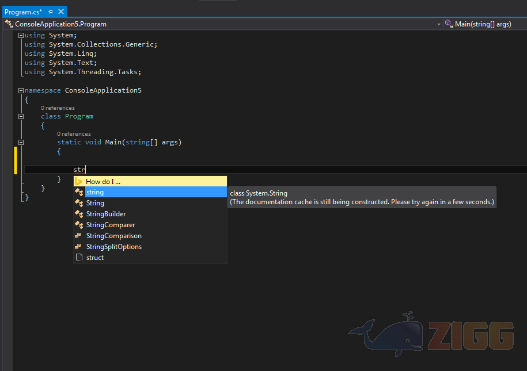Click the class icon beside StringBuilder

click(79, 214)
